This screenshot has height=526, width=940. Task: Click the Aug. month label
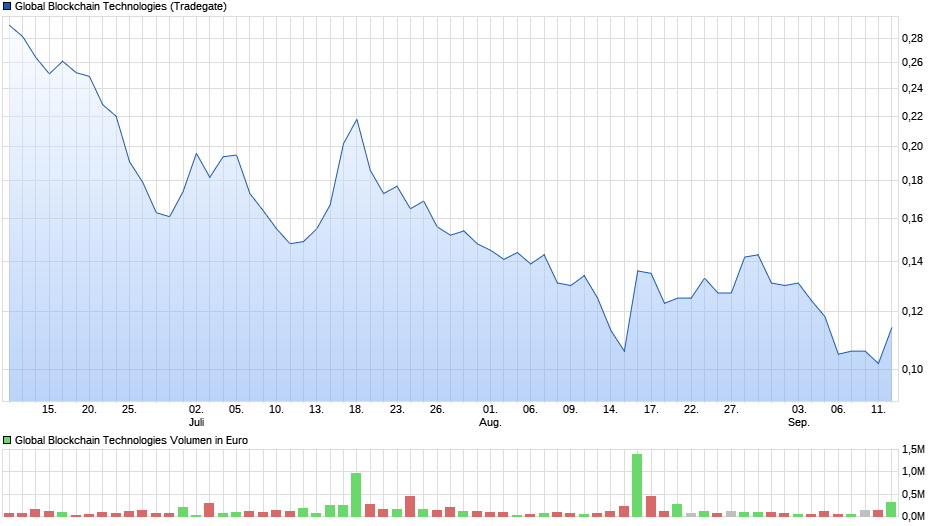click(490, 422)
